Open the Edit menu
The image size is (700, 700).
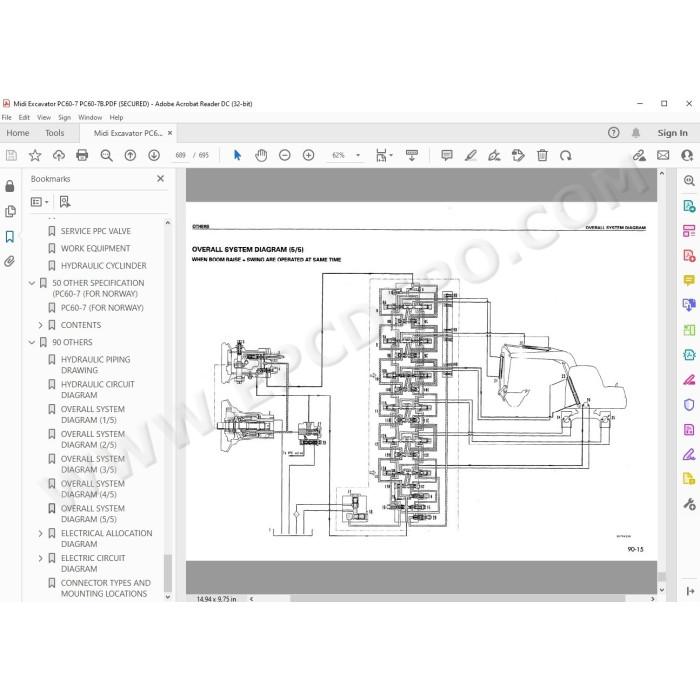point(24,117)
